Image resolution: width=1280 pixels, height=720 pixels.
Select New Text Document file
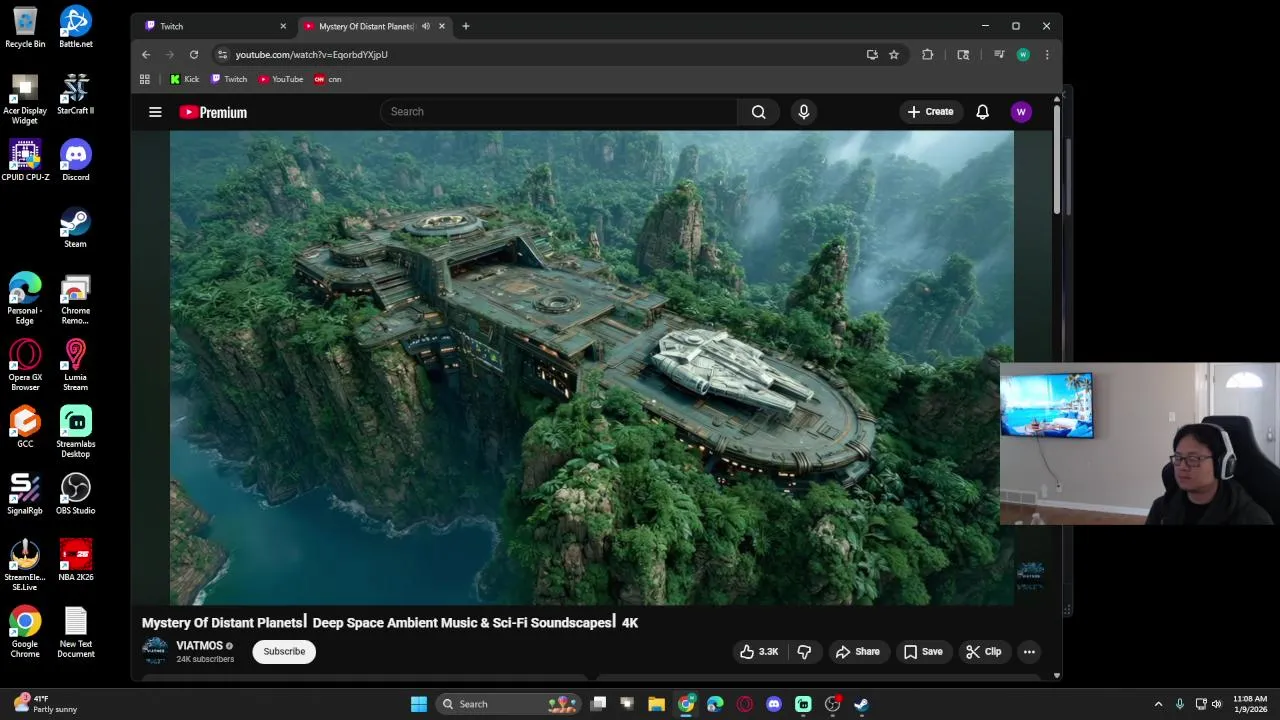pyautogui.click(x=76, y=632)
